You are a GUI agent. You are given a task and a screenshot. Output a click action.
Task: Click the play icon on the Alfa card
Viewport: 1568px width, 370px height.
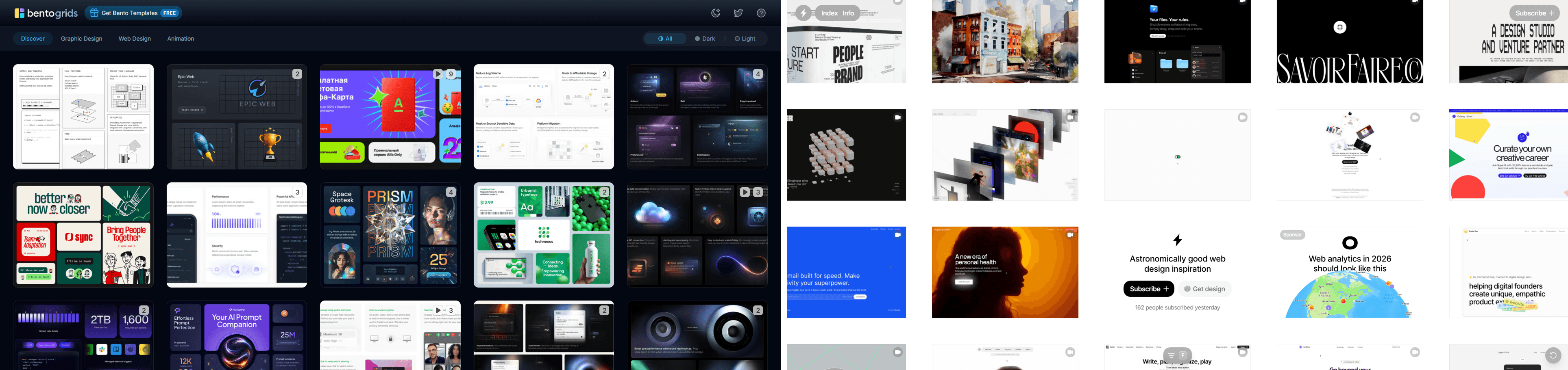(438, 74)
